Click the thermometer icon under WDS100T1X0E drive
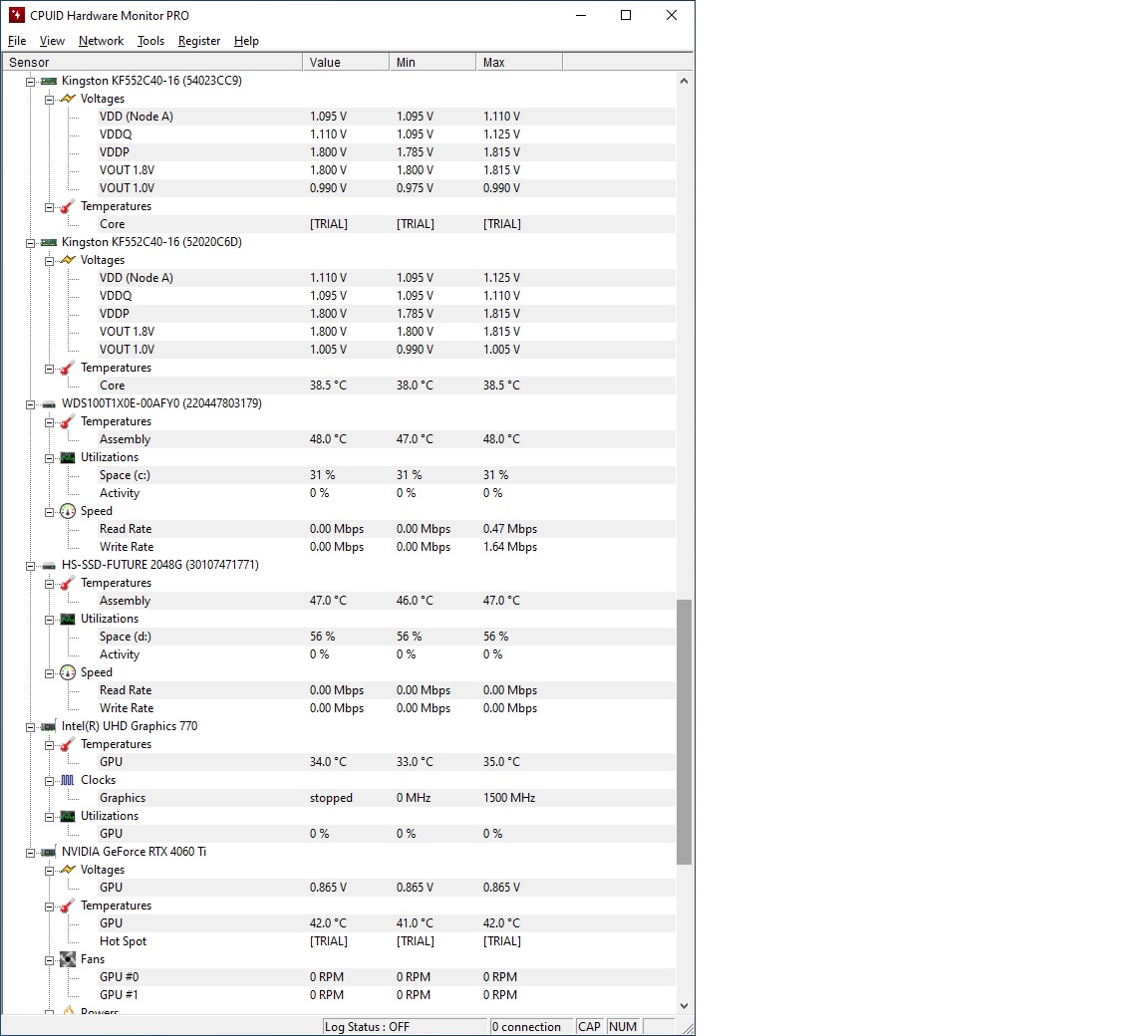The image size is (1148, 1036). [x=68, y=422]
